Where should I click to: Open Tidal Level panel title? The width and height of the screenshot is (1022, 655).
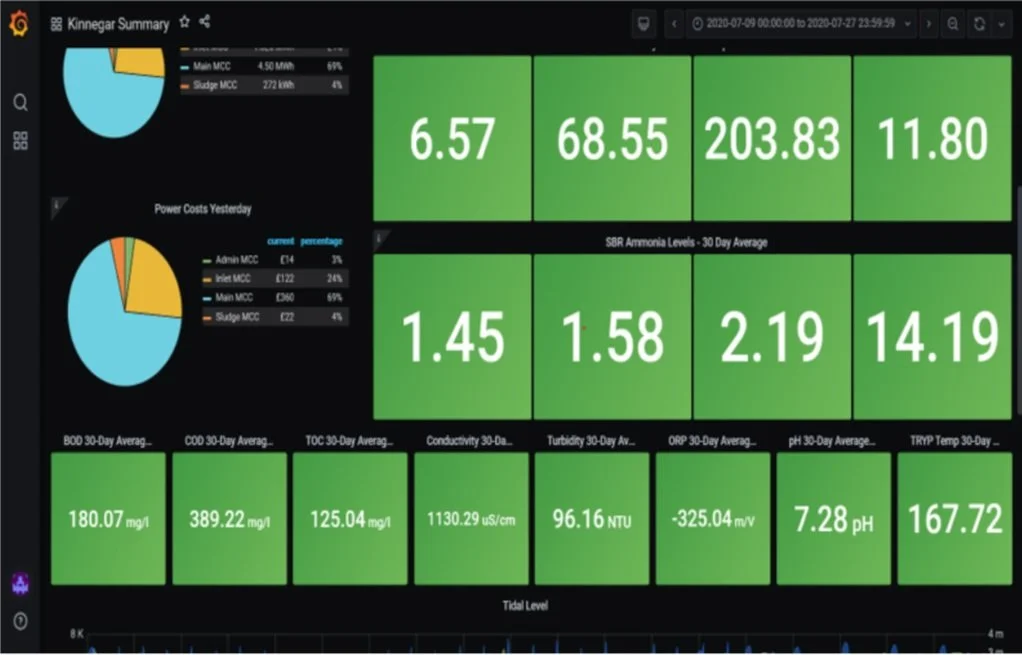[x=525, y=605]
